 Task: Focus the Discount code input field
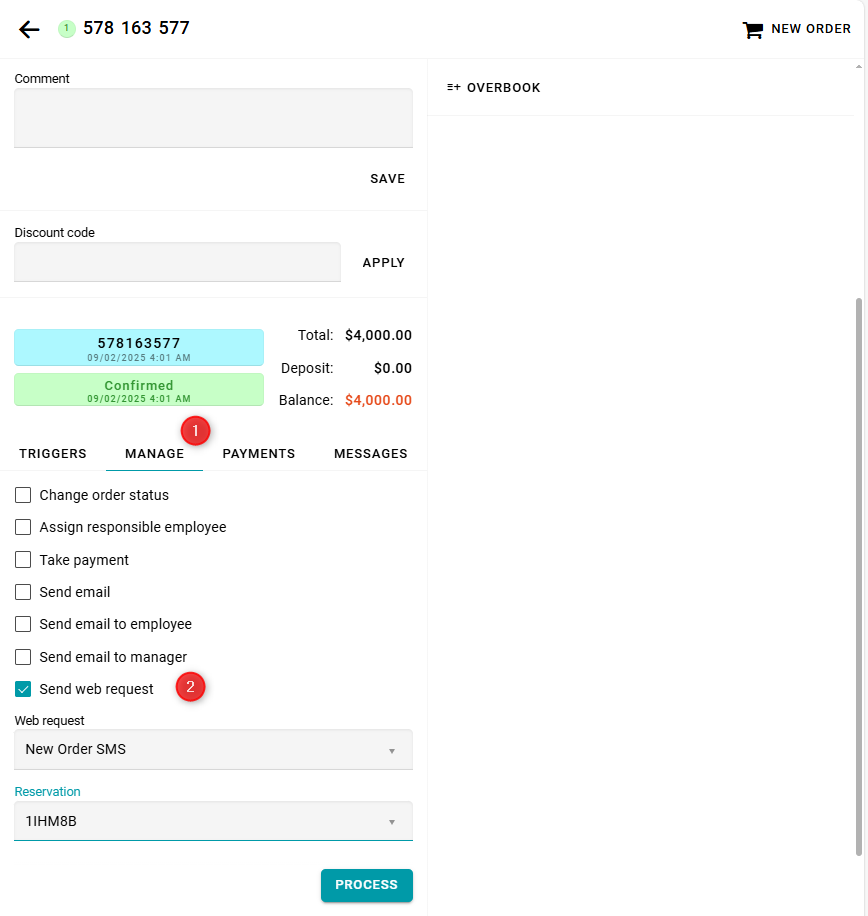point(177,262)
